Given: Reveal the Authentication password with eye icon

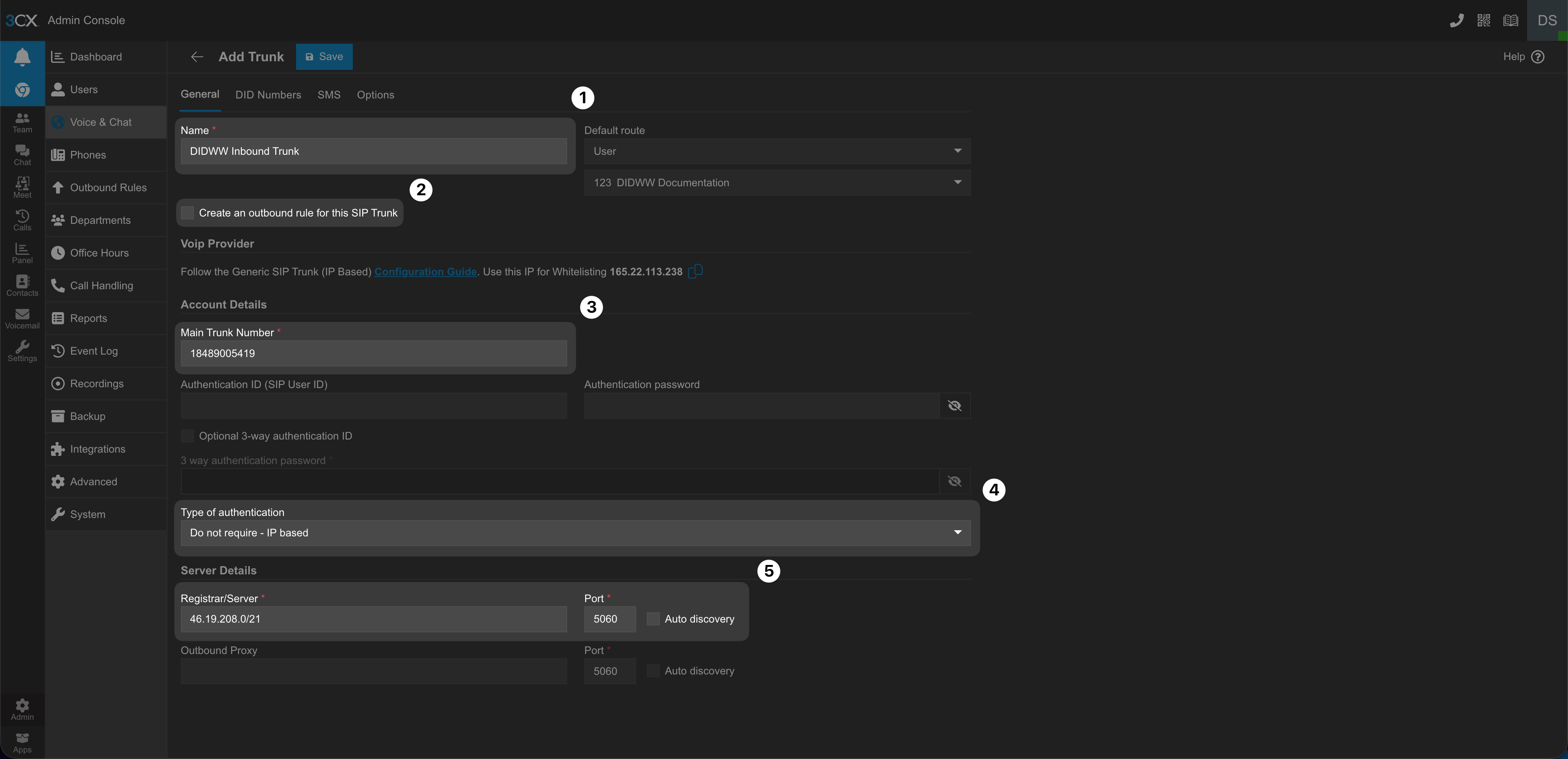Looking at the screenshot, I should (x=954, y=406).
